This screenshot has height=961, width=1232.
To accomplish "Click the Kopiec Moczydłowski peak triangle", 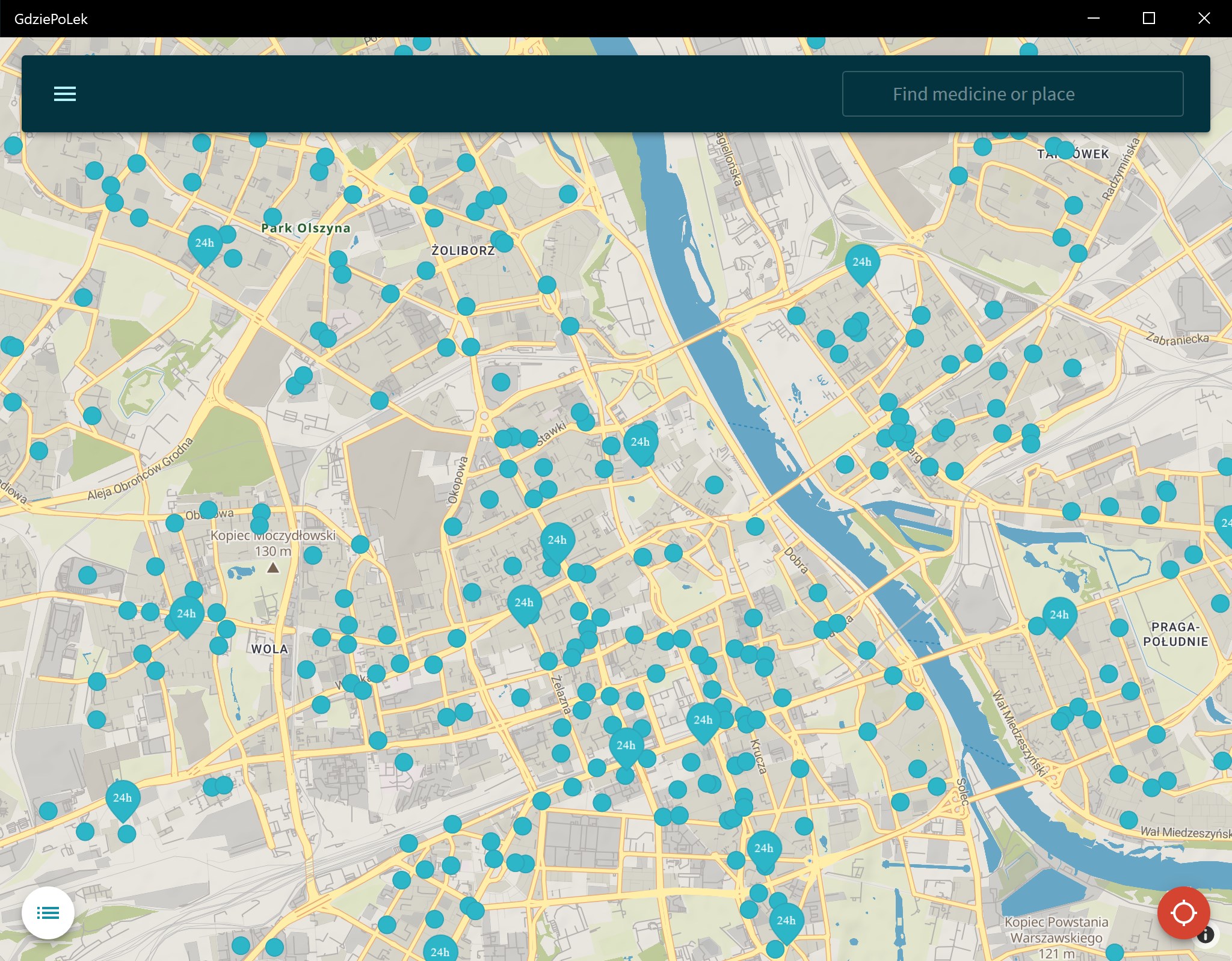I will point(273,568).
